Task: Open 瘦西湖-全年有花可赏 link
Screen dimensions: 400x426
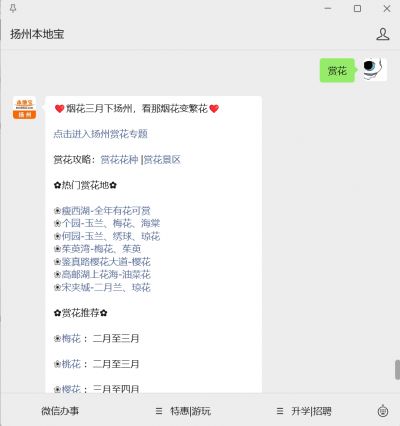Action: pos(106,211)
